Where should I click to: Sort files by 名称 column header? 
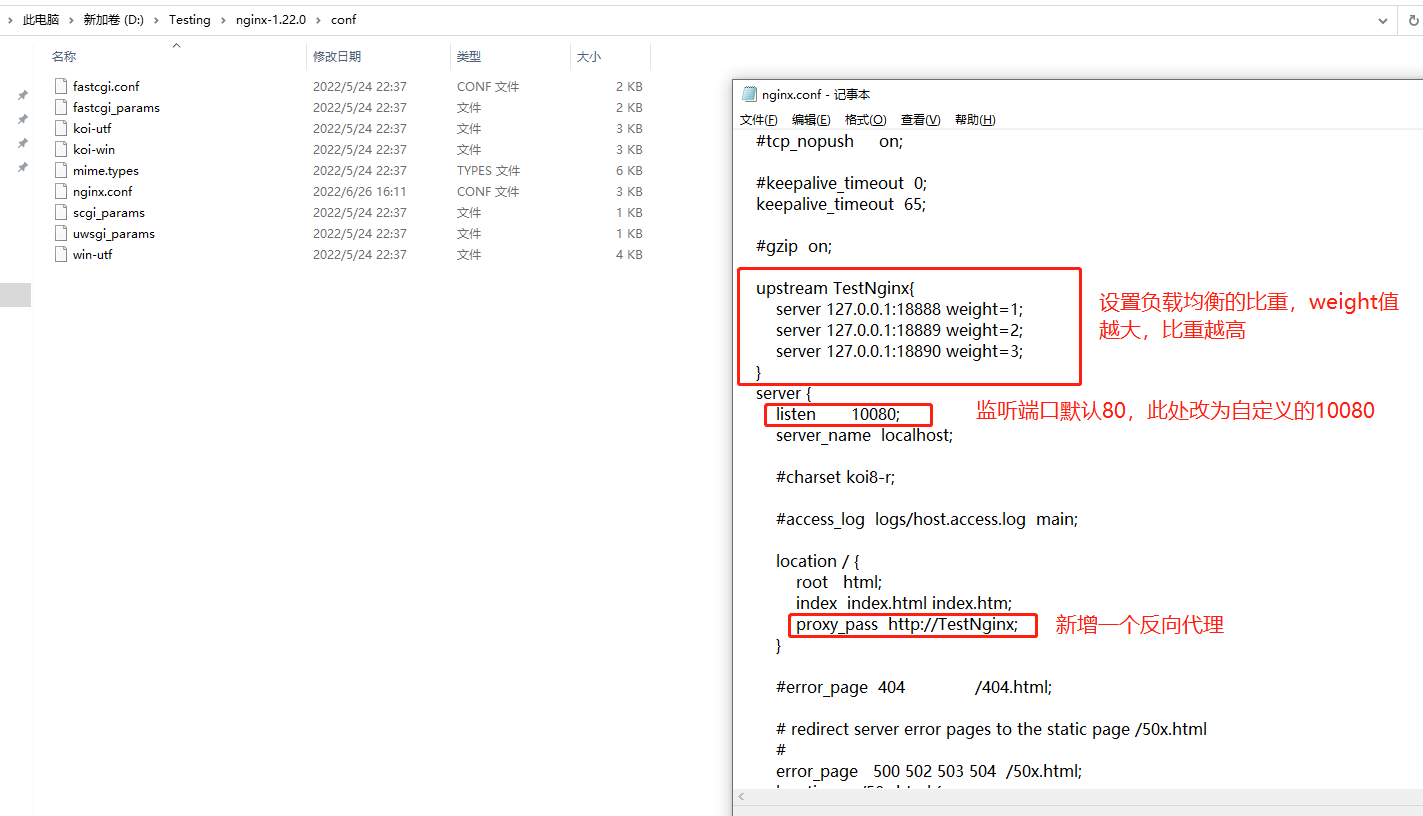click(x=64, y=57)
